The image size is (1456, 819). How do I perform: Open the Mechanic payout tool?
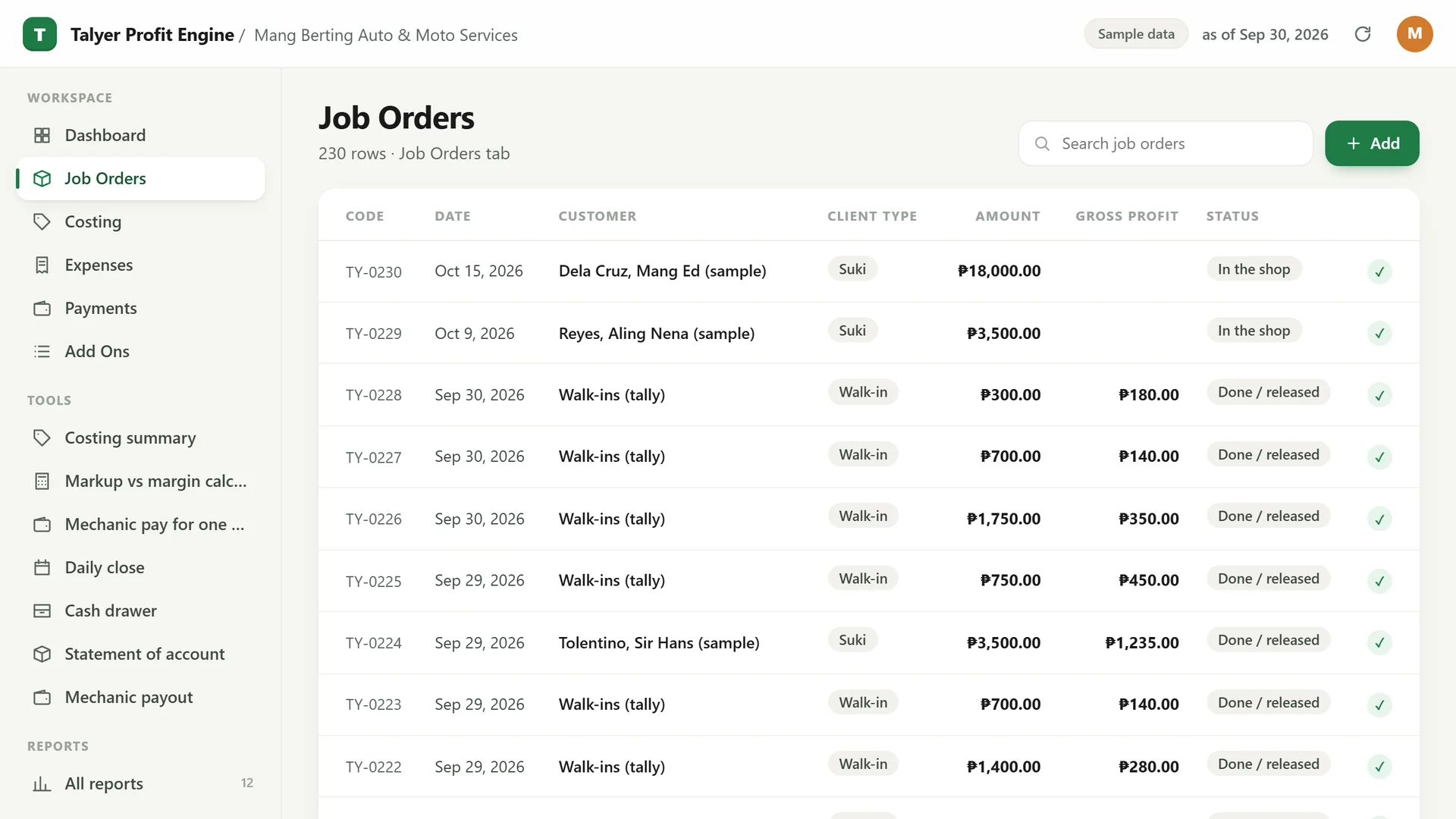[140, 697]
